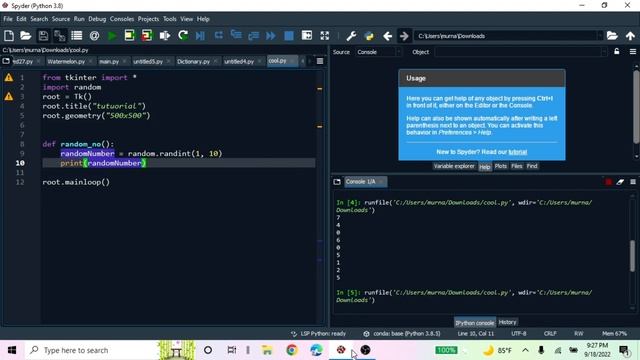640x360 pixels.
Task: Click warning icon on line 1
Action: pos(9,78)
